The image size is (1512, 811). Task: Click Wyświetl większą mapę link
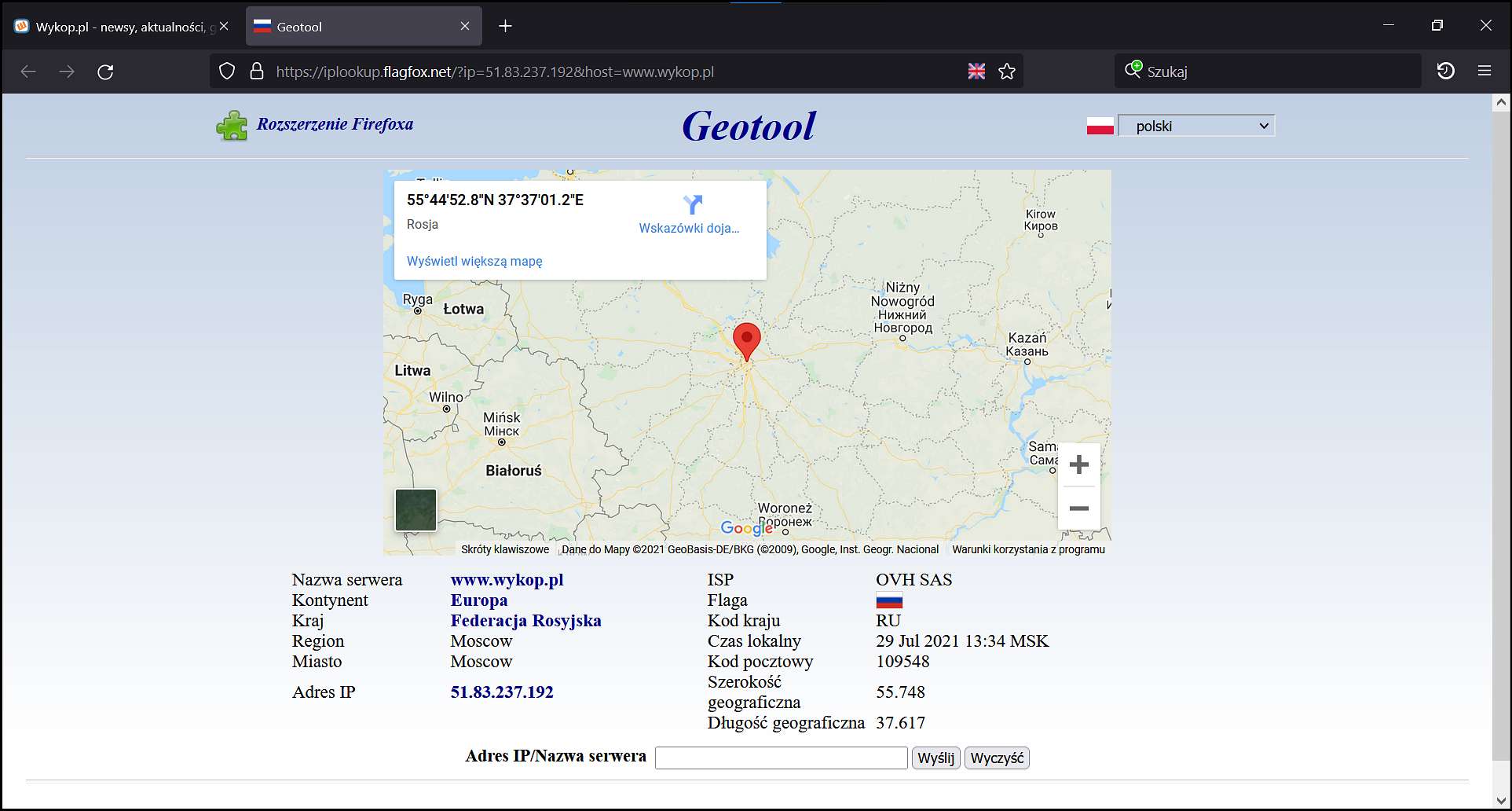click(474, 261)
